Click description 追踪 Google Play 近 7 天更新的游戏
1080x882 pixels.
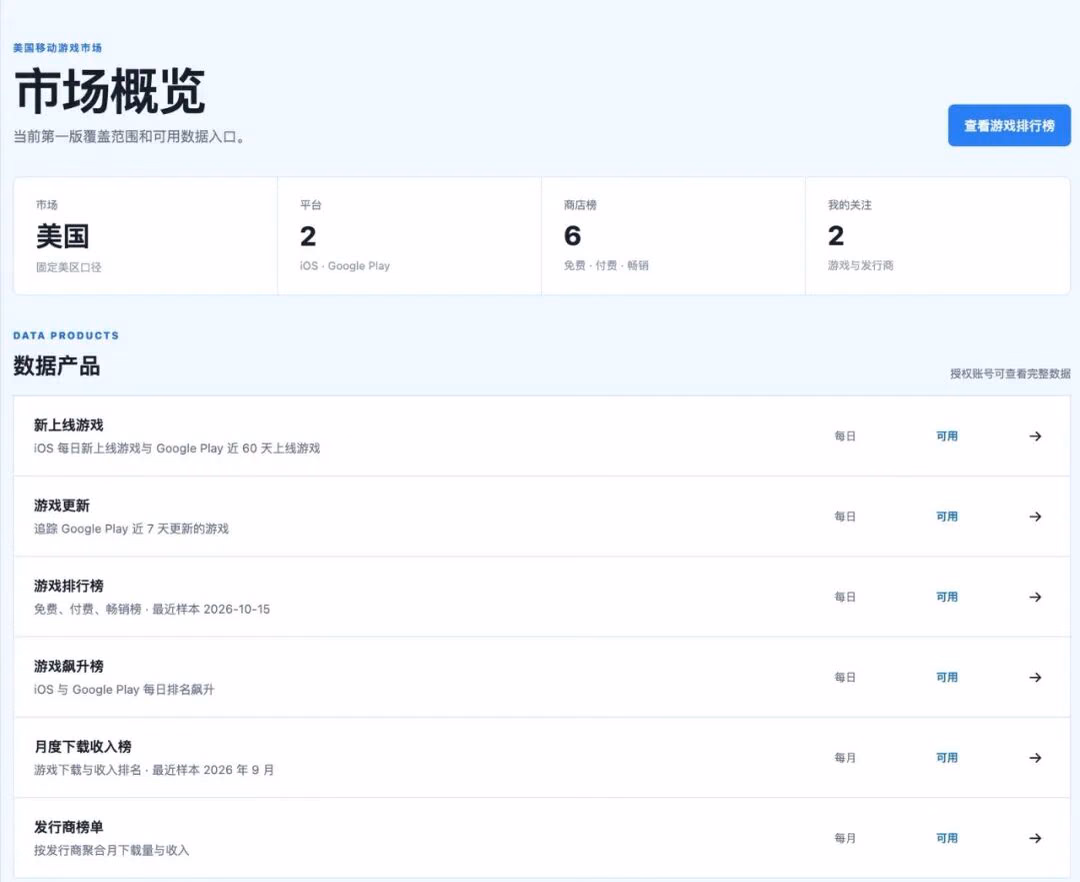[131, 529]
